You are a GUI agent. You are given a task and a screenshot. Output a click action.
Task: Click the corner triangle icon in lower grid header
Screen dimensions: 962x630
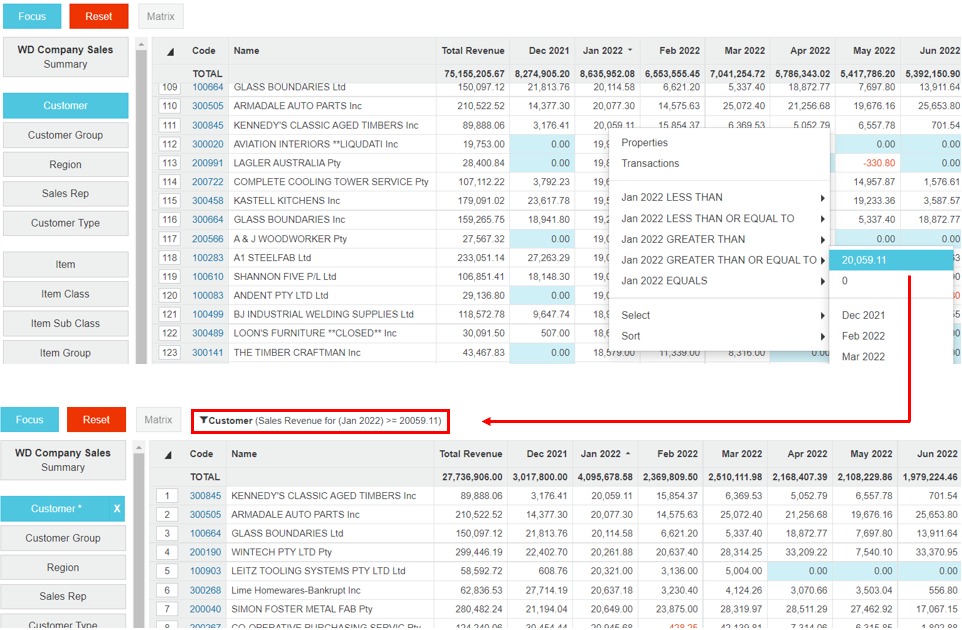click(x=167, y=454)
